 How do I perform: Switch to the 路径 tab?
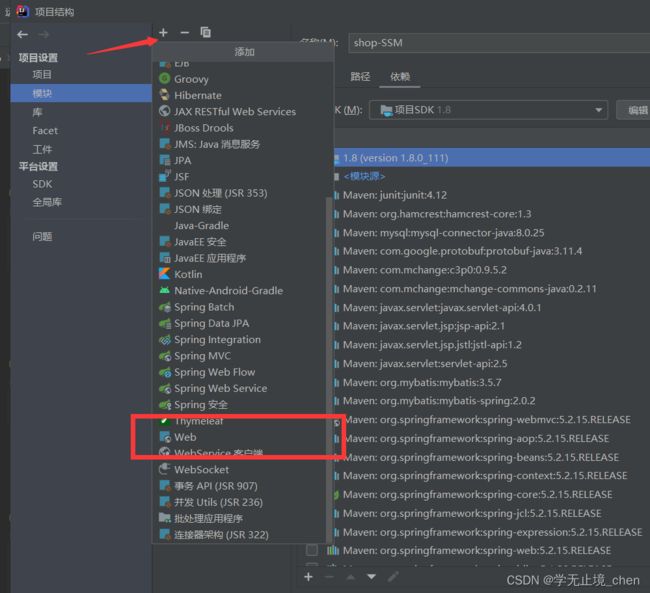pyautogui.click(x=360, y=76)
